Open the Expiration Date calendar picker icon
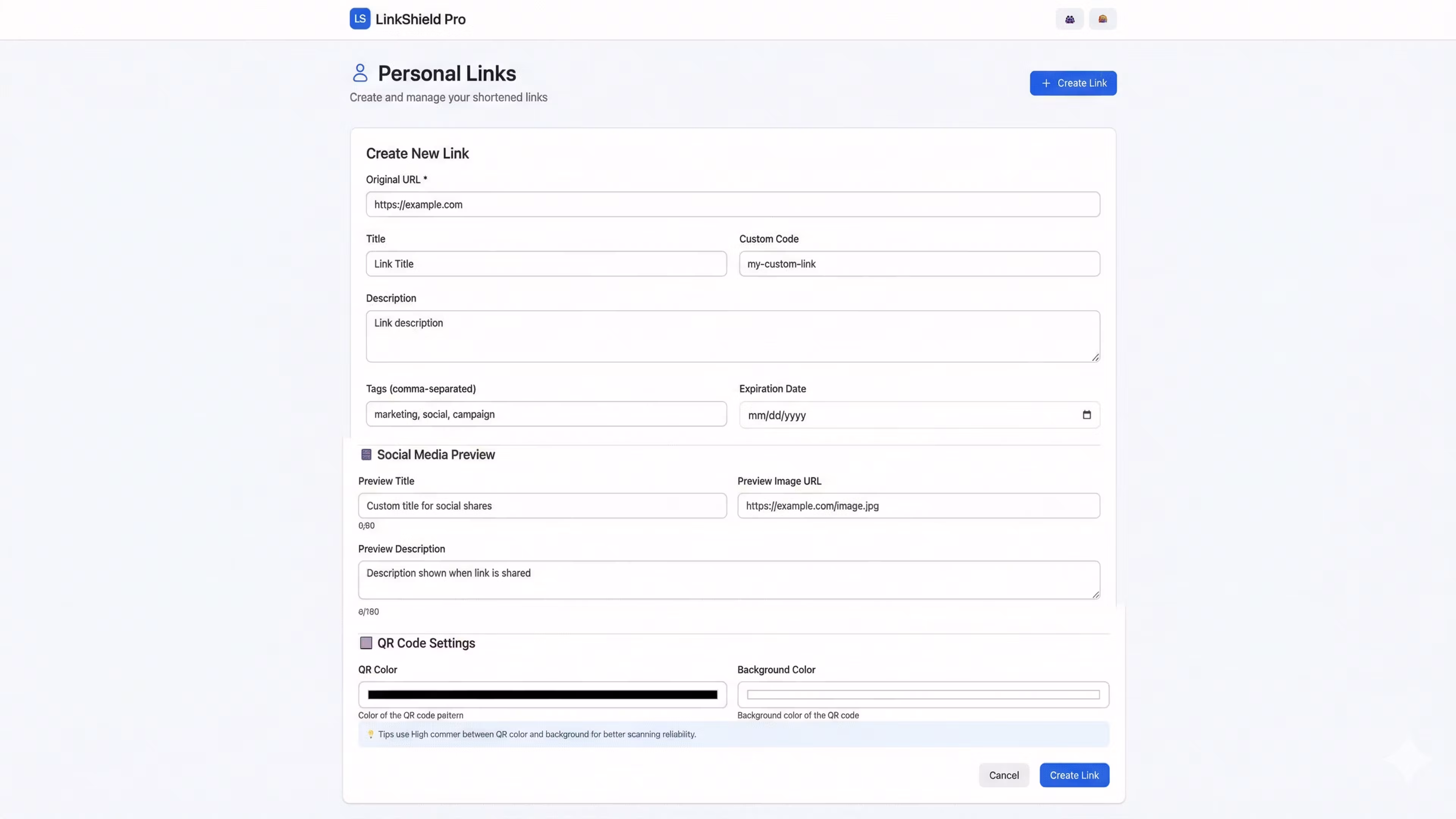1456x819 pixels. (1086, 415)
